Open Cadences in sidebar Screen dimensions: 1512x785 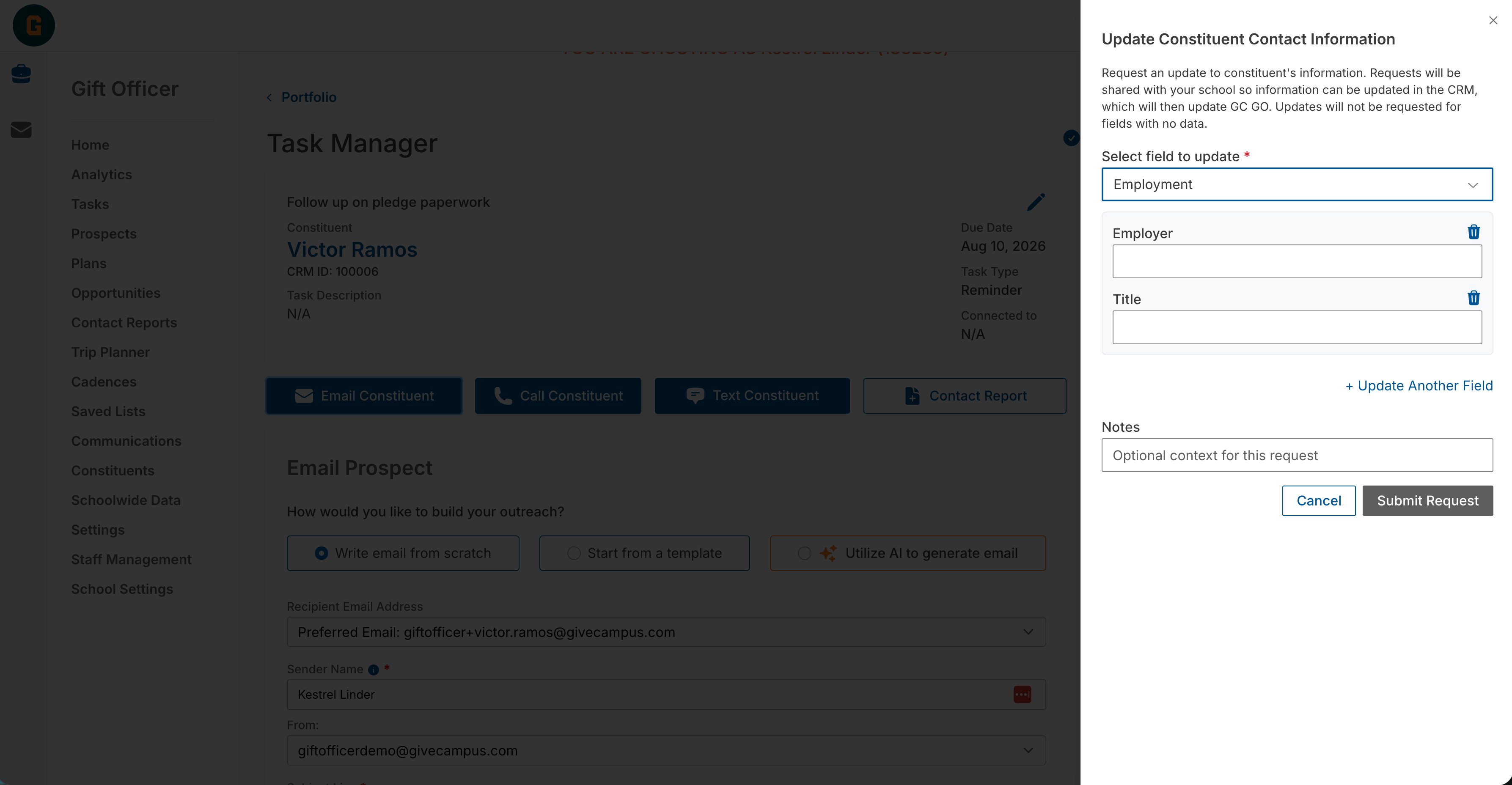(x=103, y=382)
